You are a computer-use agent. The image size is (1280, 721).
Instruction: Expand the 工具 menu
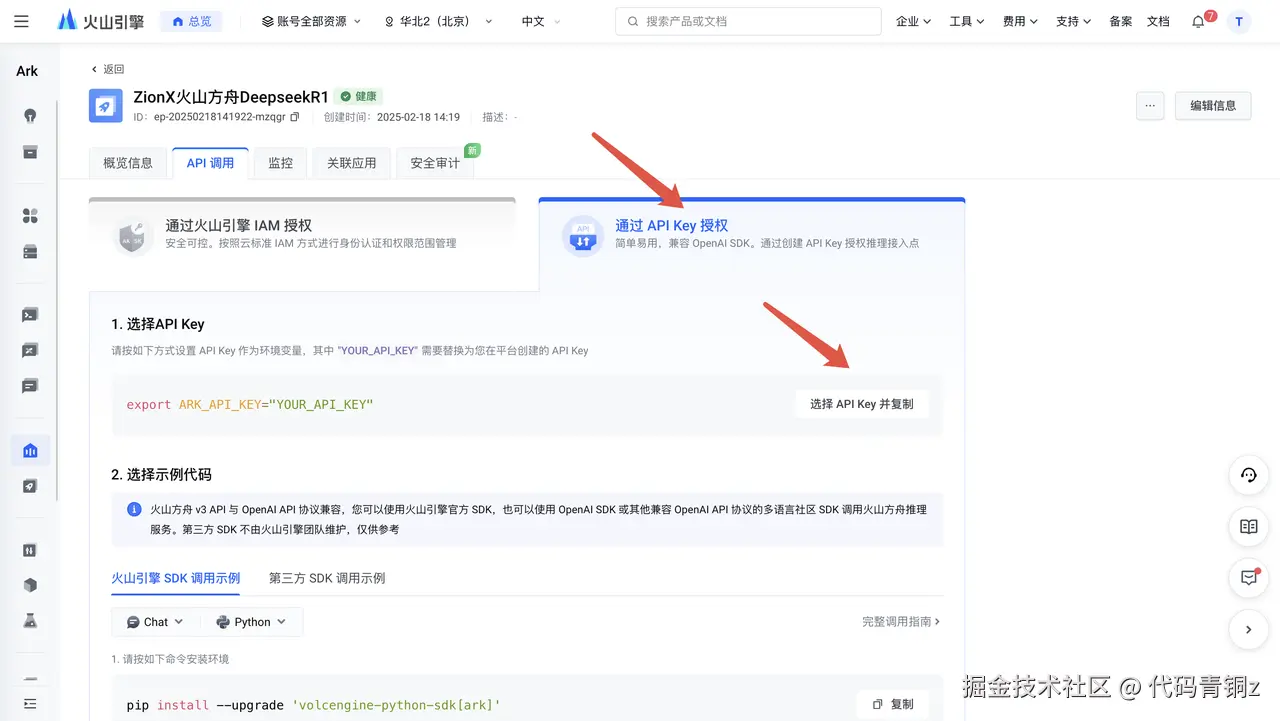click(967, 21)
